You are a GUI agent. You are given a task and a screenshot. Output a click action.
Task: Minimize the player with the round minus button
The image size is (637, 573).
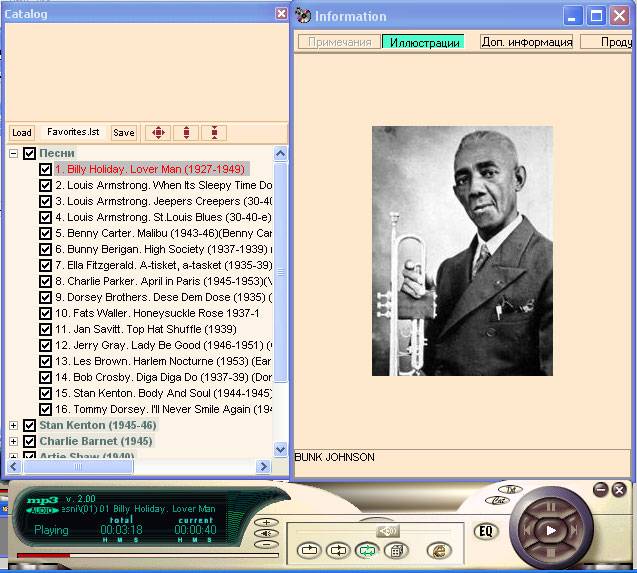(600, 489)
